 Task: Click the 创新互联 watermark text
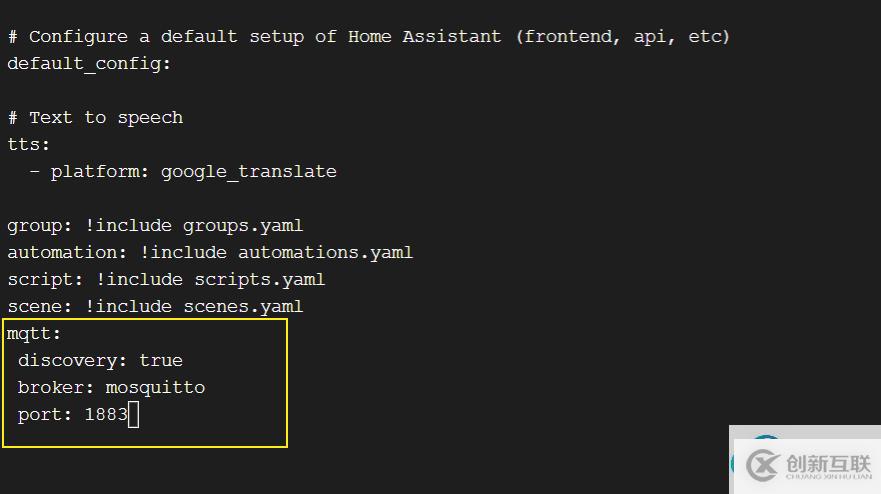(x=829, y=464)
